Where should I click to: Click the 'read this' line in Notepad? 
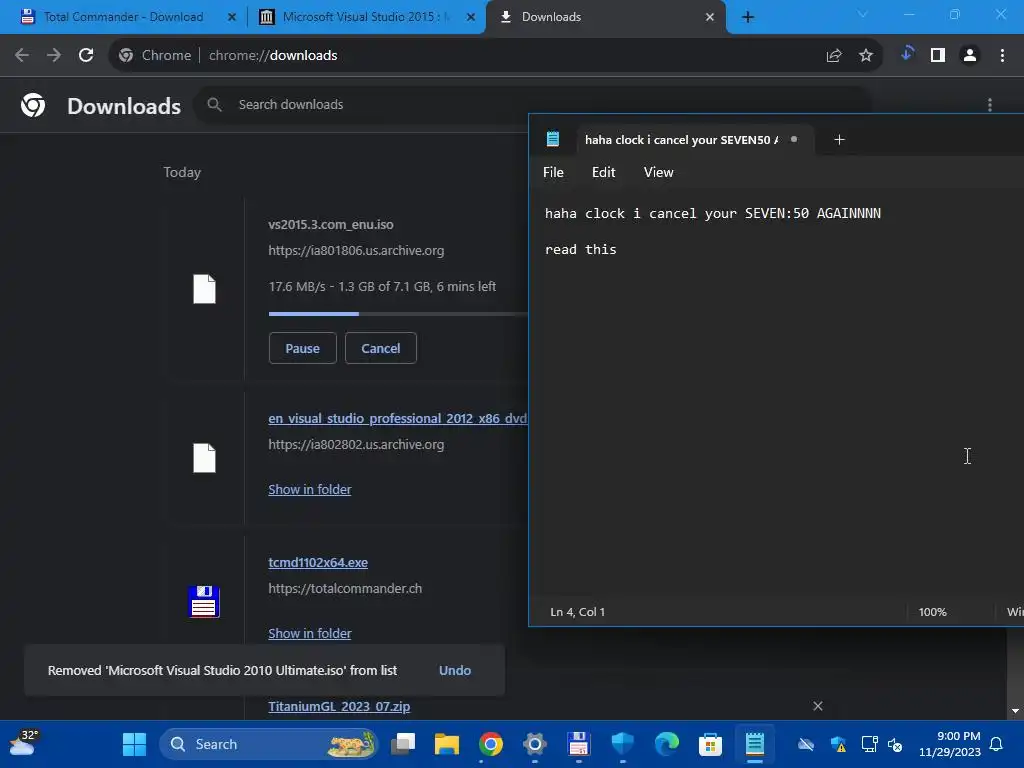pos(581,249)
